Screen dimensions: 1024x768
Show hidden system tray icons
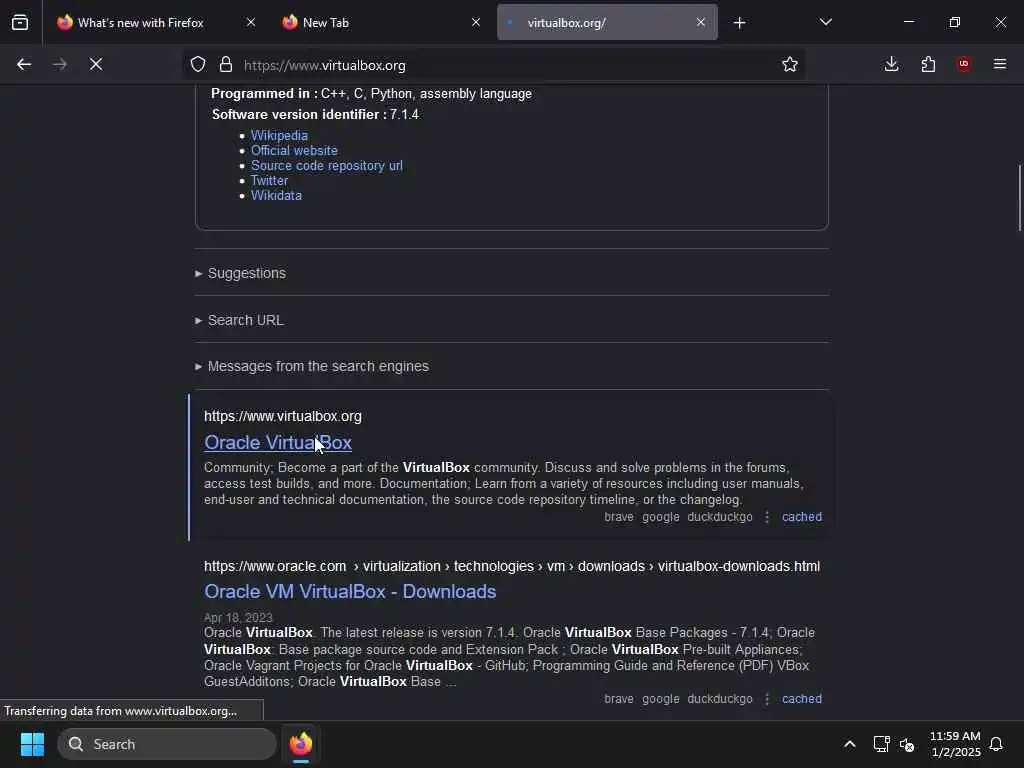pos(850,744)
